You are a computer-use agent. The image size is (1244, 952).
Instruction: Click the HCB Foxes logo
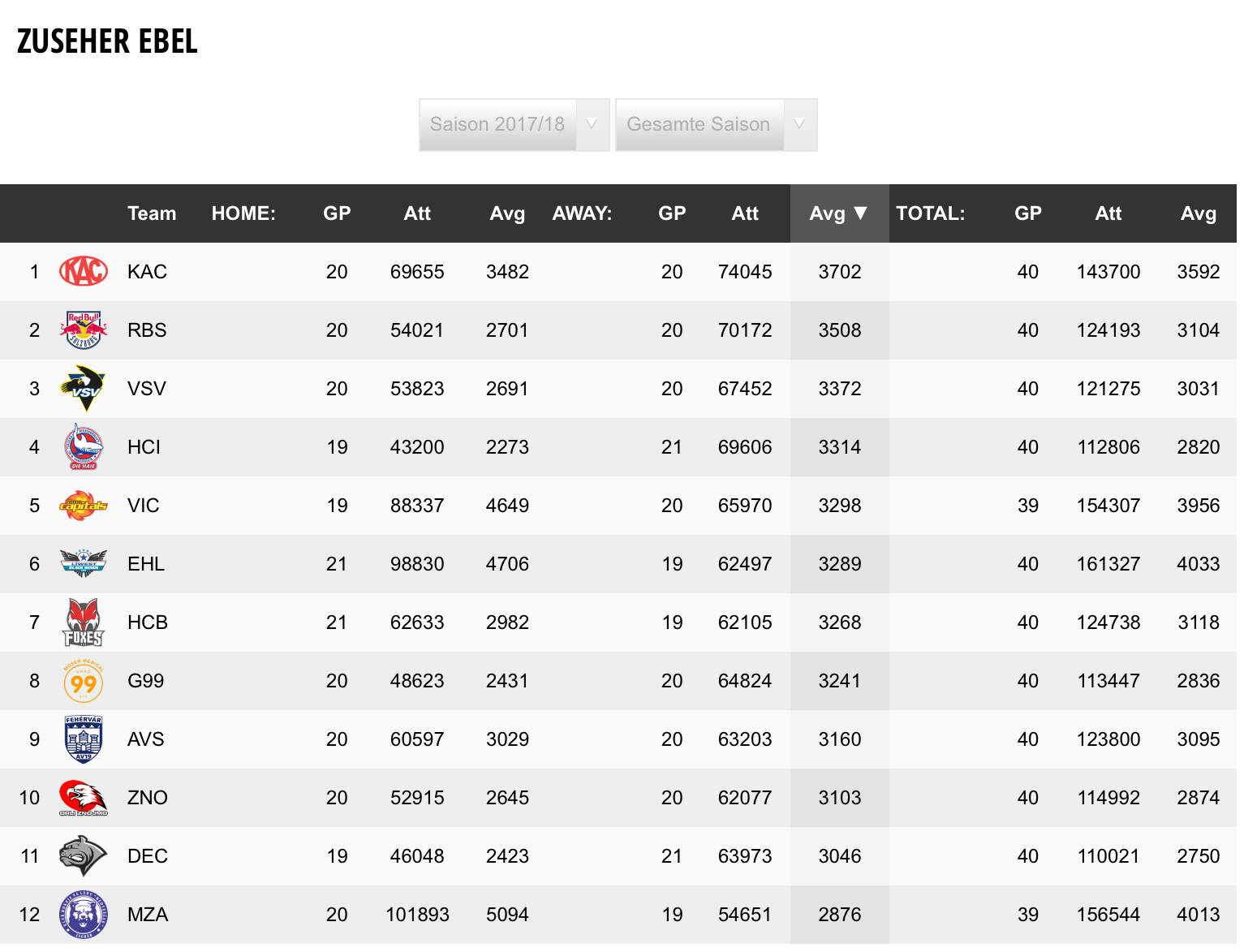(84, 622)
